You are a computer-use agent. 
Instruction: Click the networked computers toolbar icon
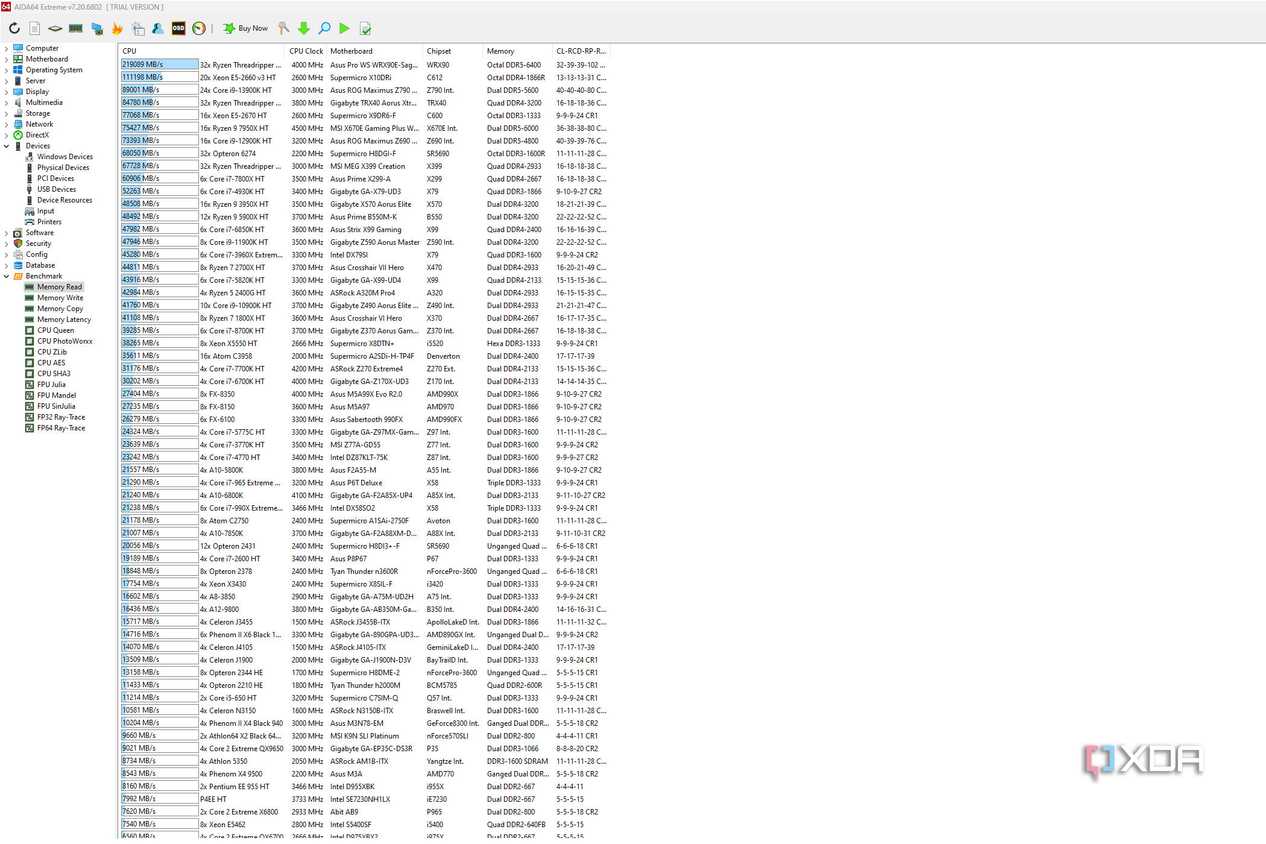coord(97,28)
